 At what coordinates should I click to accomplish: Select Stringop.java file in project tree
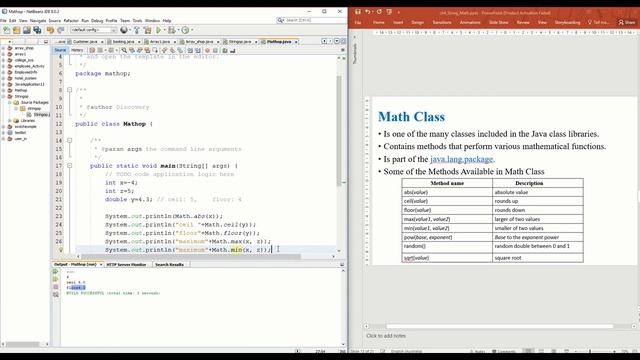[x=38, y=115]
